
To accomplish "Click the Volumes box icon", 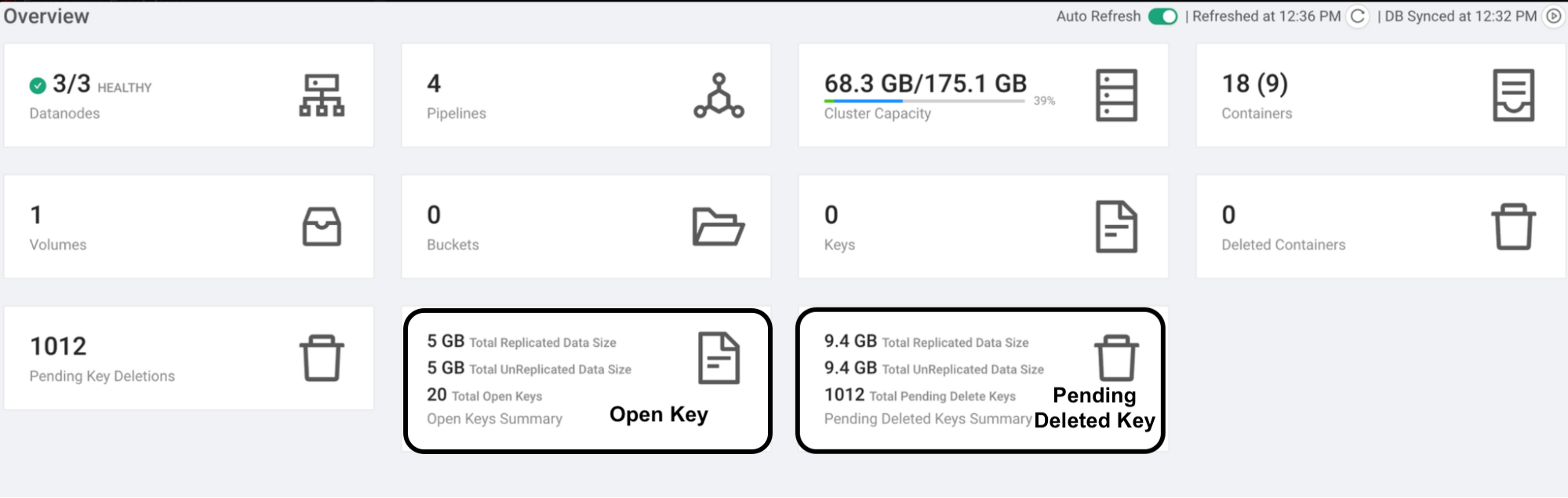I will (322, 227).
